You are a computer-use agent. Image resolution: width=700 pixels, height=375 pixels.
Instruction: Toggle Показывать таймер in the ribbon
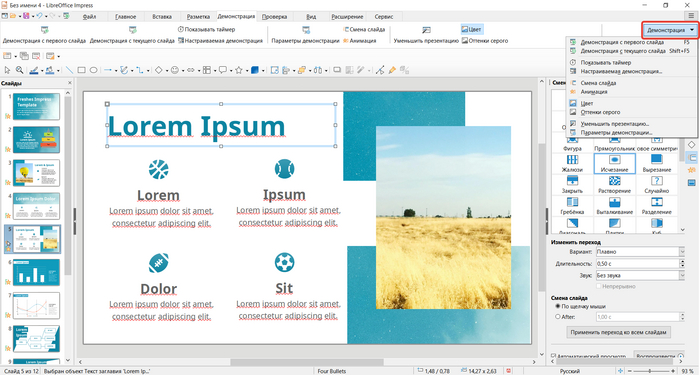pyautogui.click(x=206, y=29)
